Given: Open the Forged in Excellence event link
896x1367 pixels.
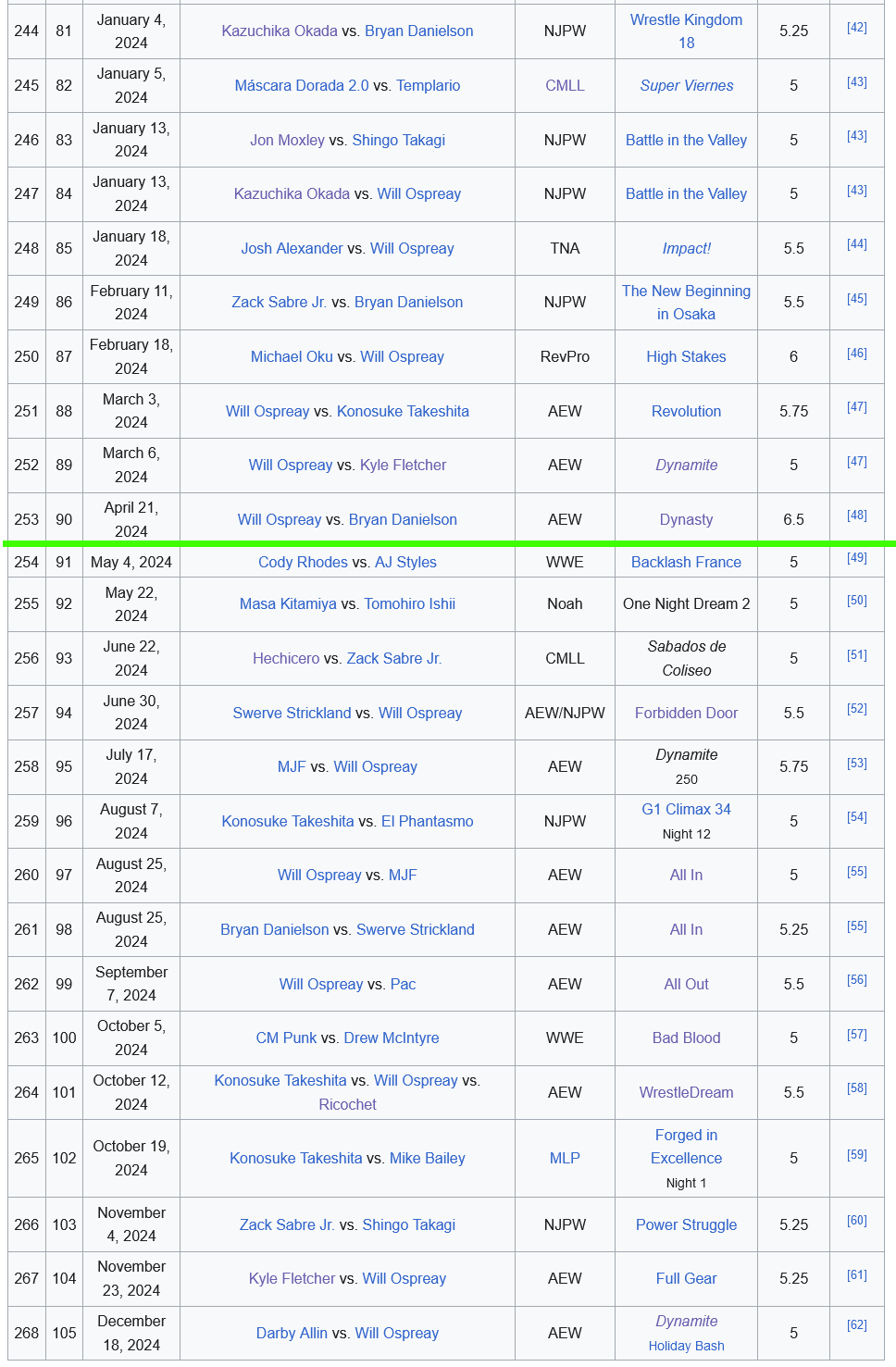Looking at the screenshot, I should [686, 1147].
